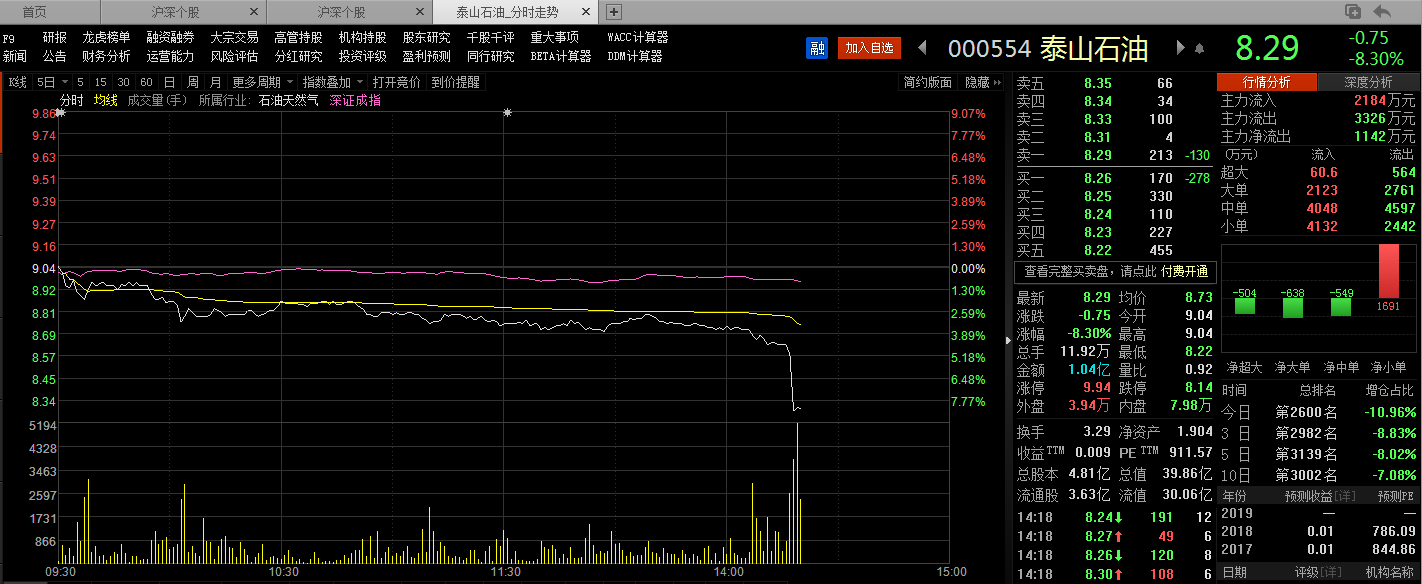1422x584 pixels.
Task: Open new tab with plus icon
Action: [614, 12]
